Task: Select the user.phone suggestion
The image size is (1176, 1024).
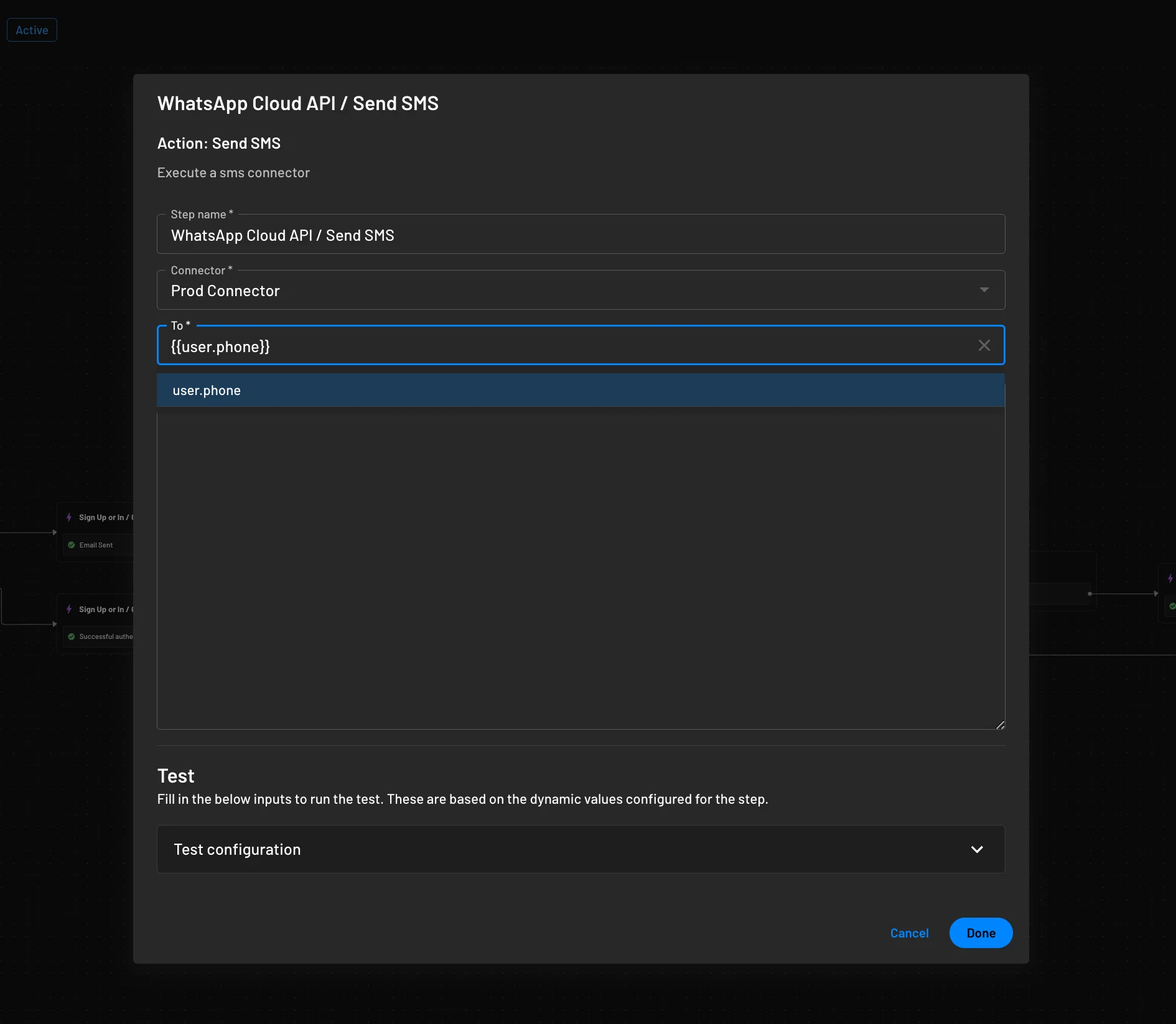Action: [x=581, y=390]
